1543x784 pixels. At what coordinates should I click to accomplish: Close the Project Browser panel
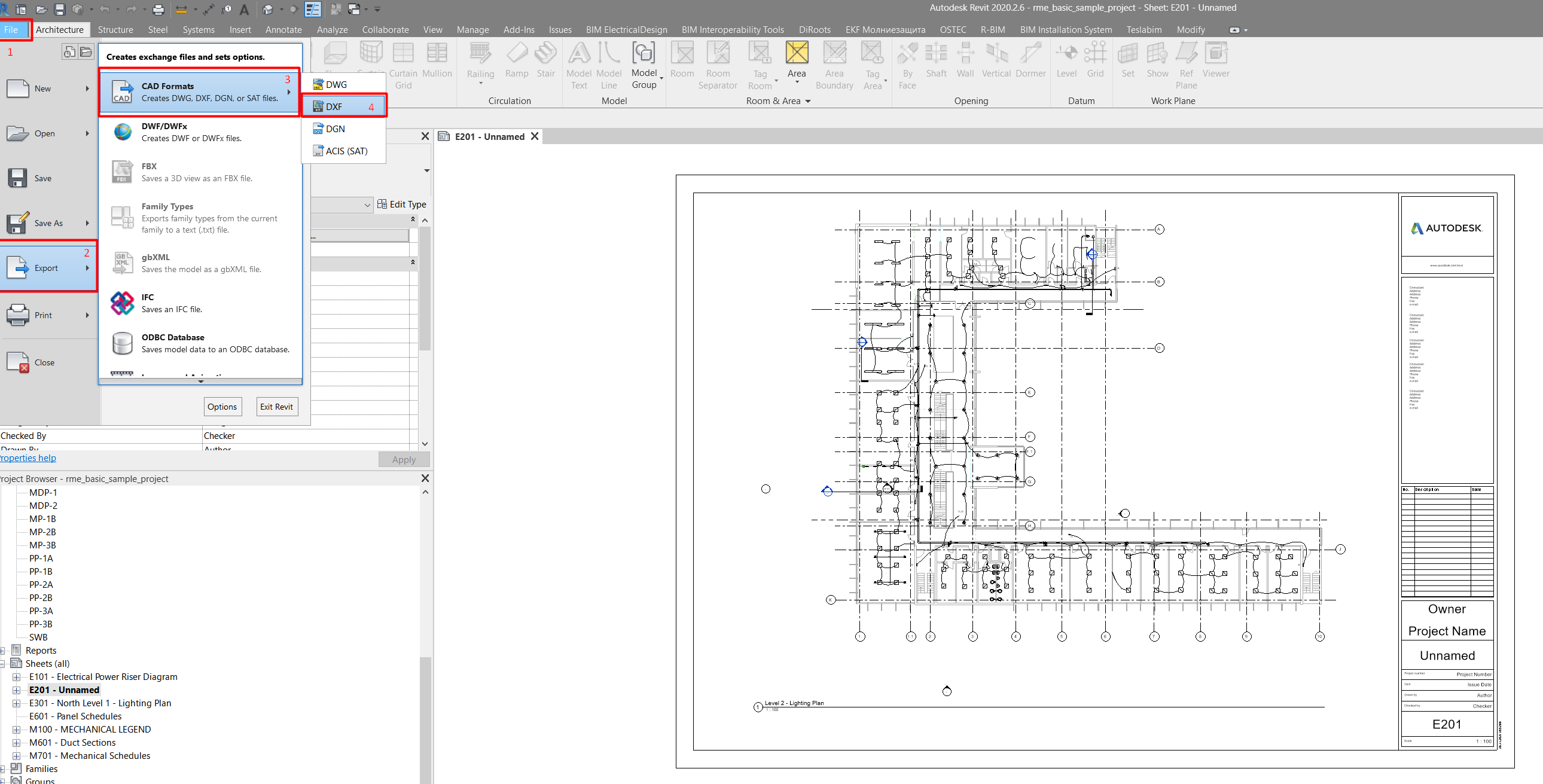click(425, 478)
